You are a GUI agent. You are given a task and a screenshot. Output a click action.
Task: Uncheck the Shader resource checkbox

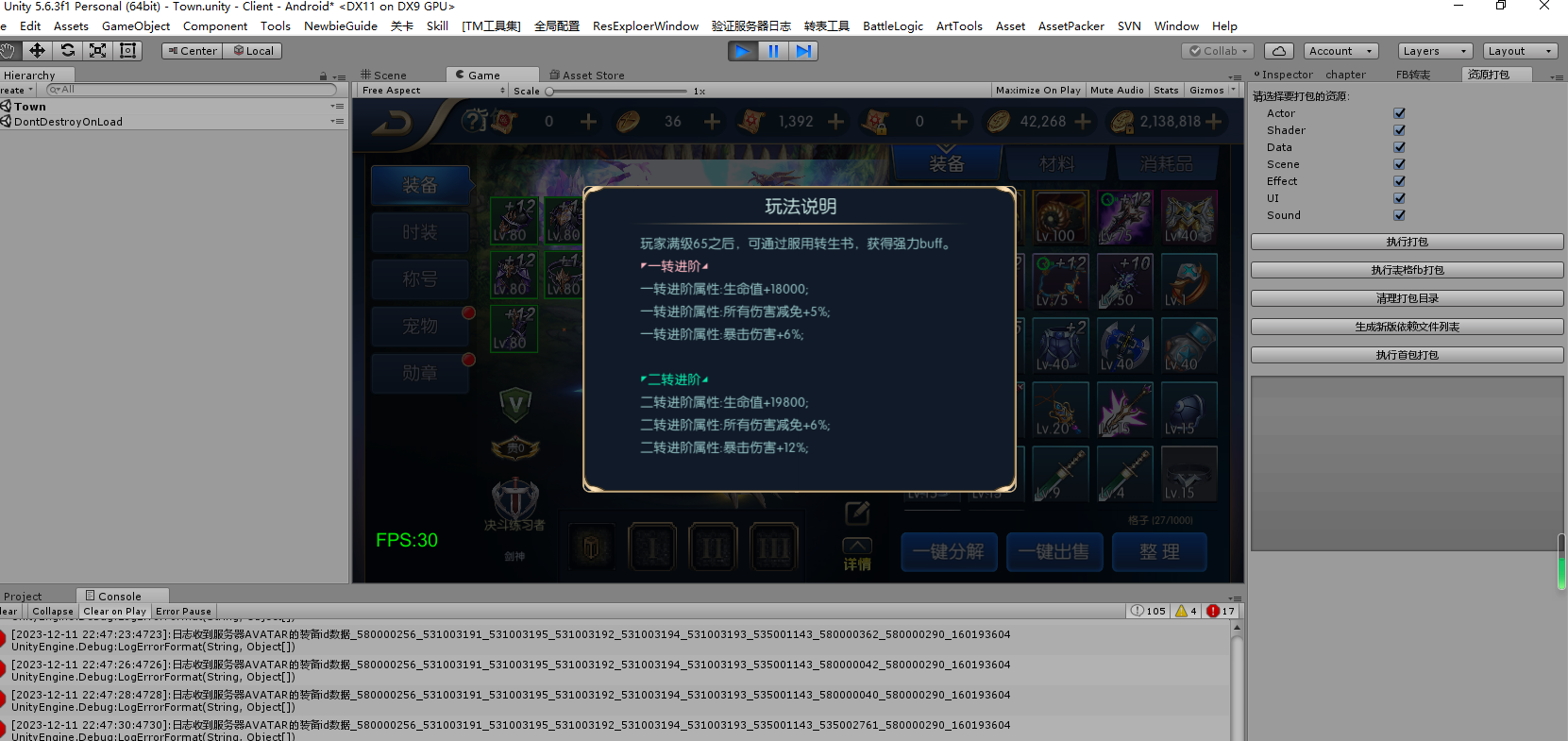1399,130
